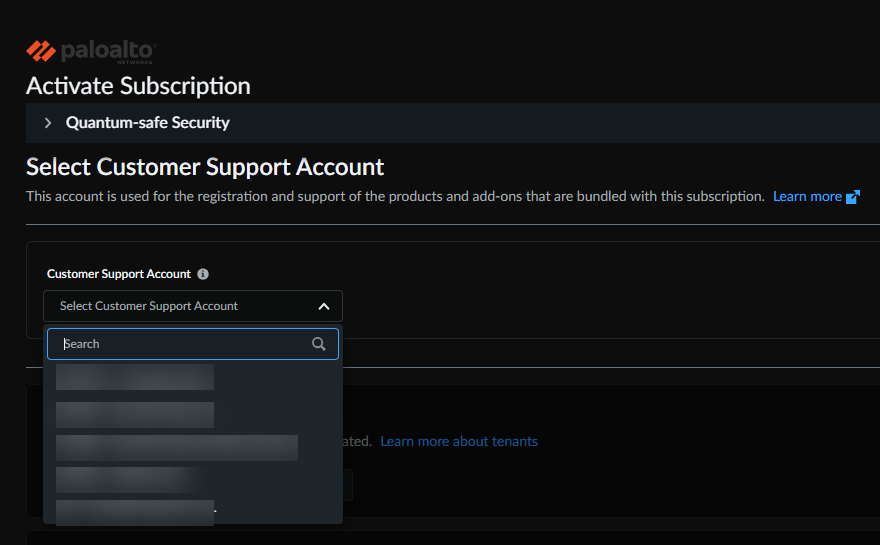The width and height of the screenshot is (880, 545).
Task: Click the external link icon beside Learn more
Action: (853, 197)
